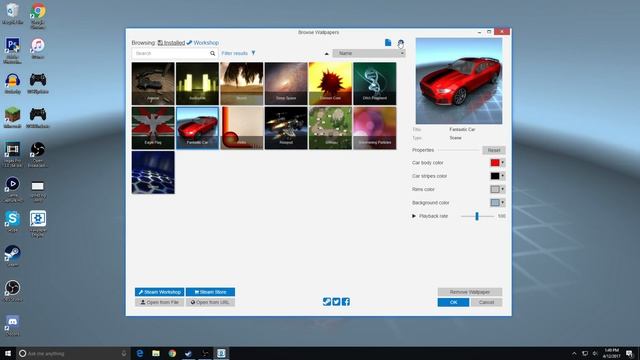Screen dimensions: 640x360
Task: Open the Car body color dropdown arrow
Action: point(502,162)
